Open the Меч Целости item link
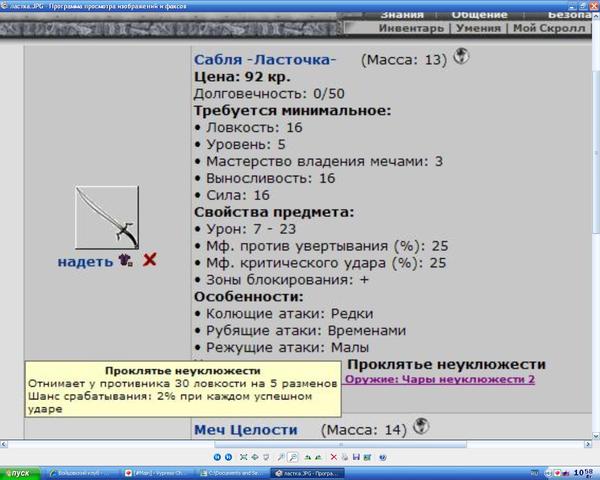 click(246, 429)
